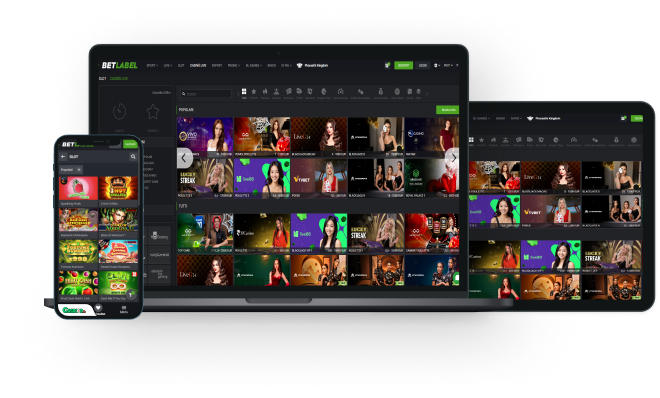Open recent games clock icon in laptop sidebar
660x398 pixels.
click(120, 112)
